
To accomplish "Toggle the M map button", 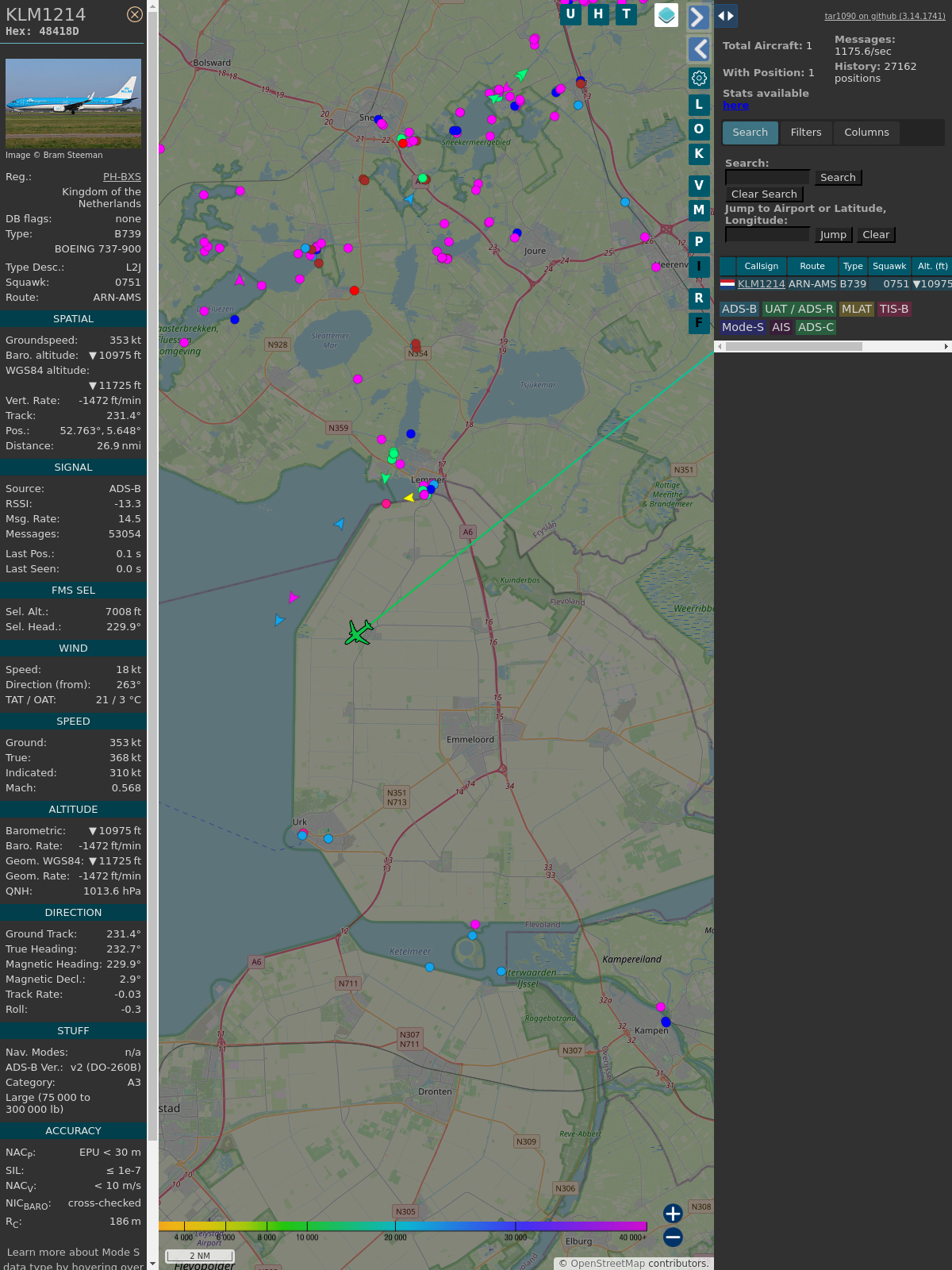I will (699, 210).
